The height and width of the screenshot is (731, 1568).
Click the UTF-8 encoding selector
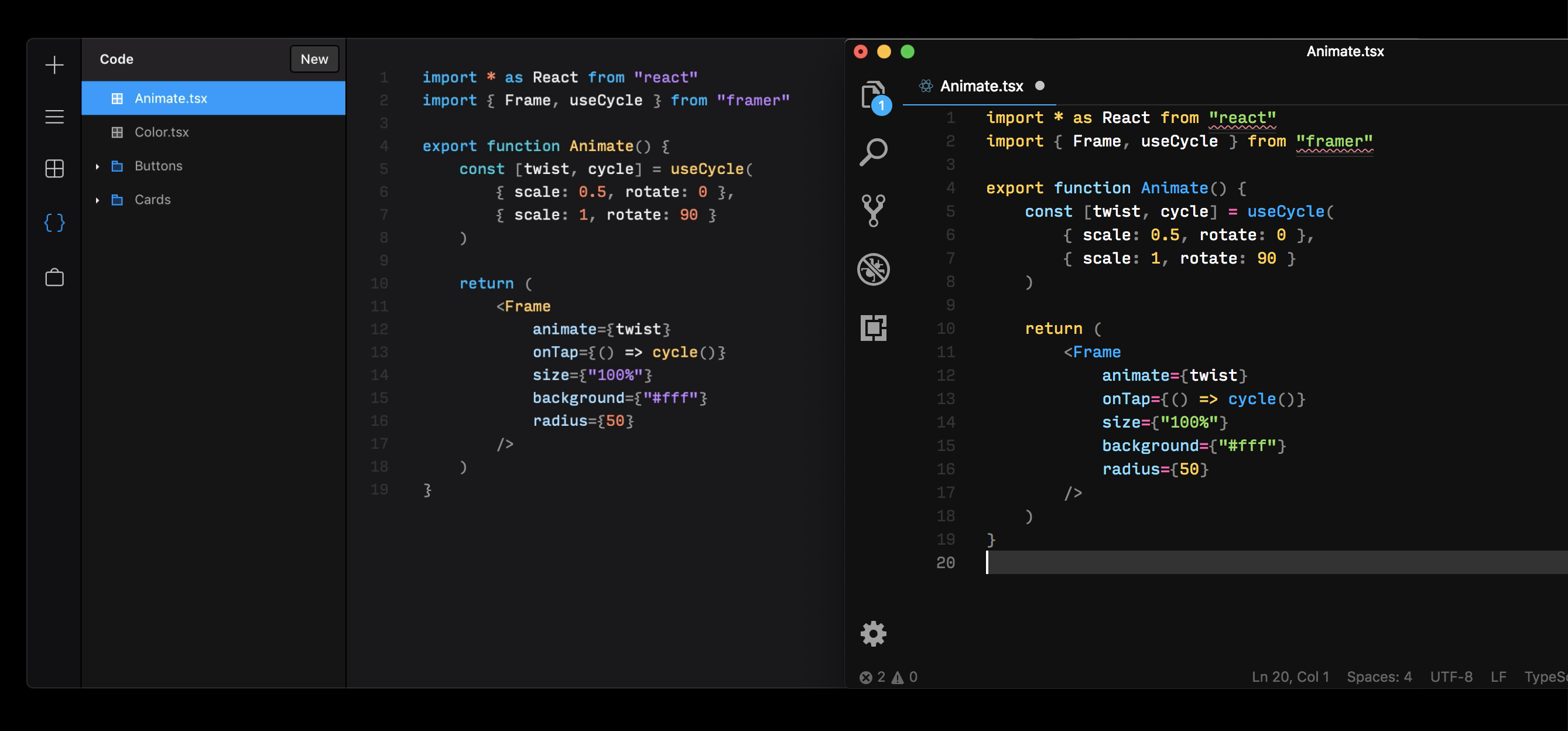(x=1451, y=677)
